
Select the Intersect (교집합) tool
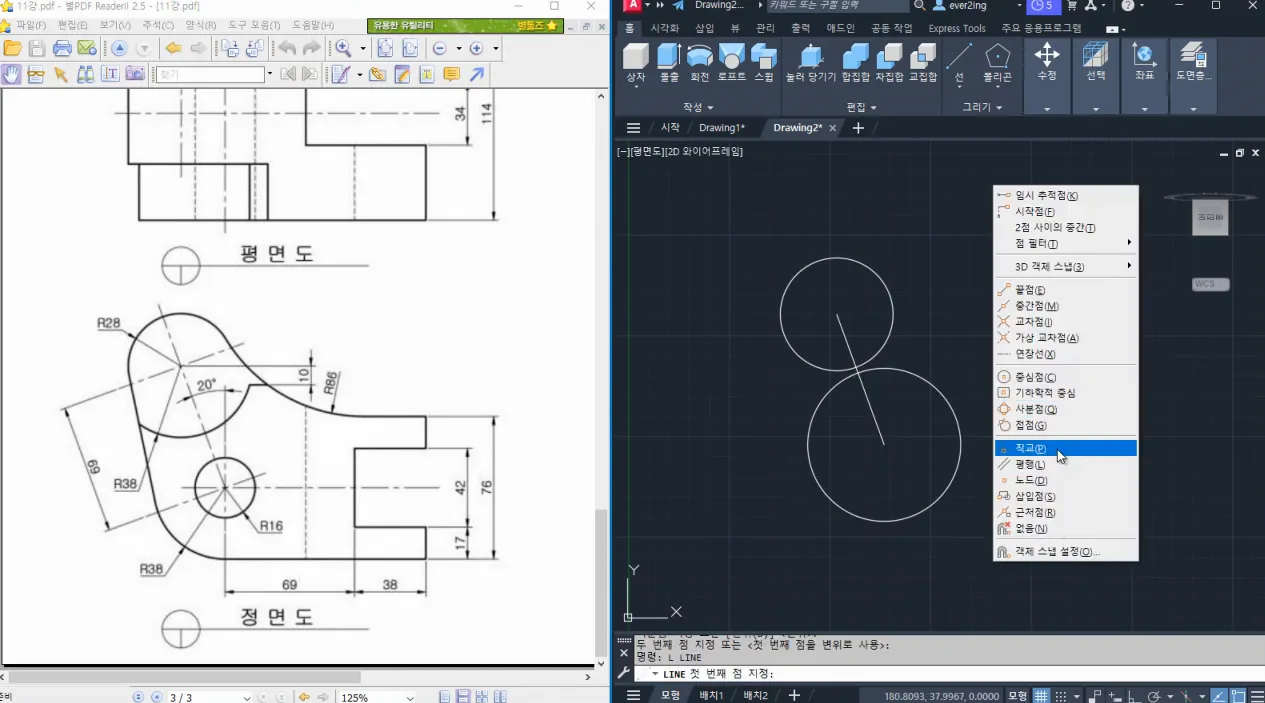point(922,62)
